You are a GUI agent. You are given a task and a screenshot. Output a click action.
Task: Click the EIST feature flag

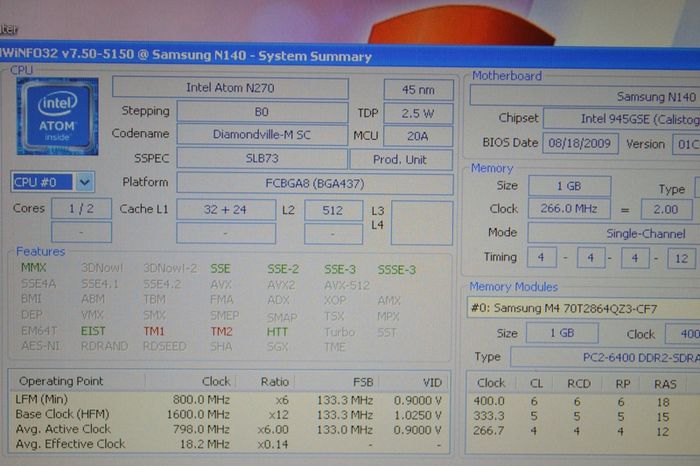click(93, 331)
